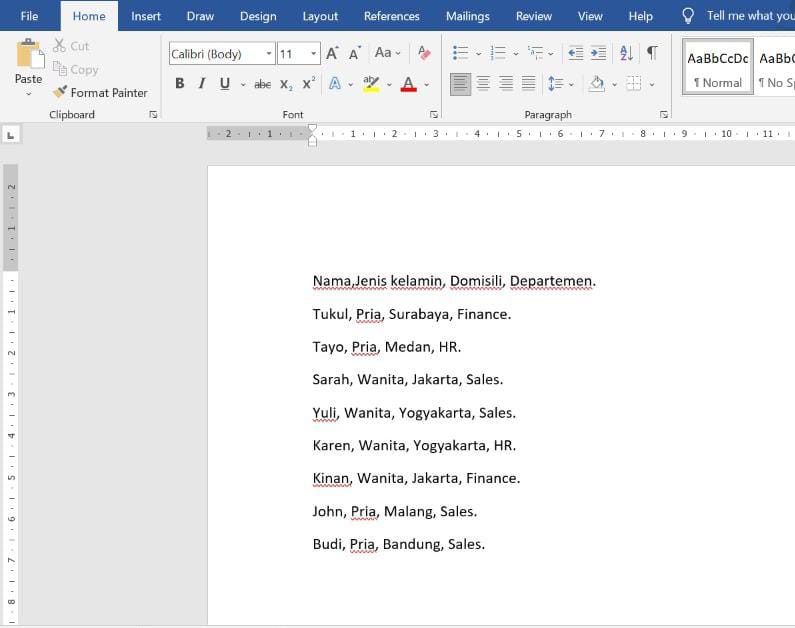Image resolution: width=795 pixels, height=628 pixels.
Task: Click the Paste clipboard icon
Action: [29, 53]
